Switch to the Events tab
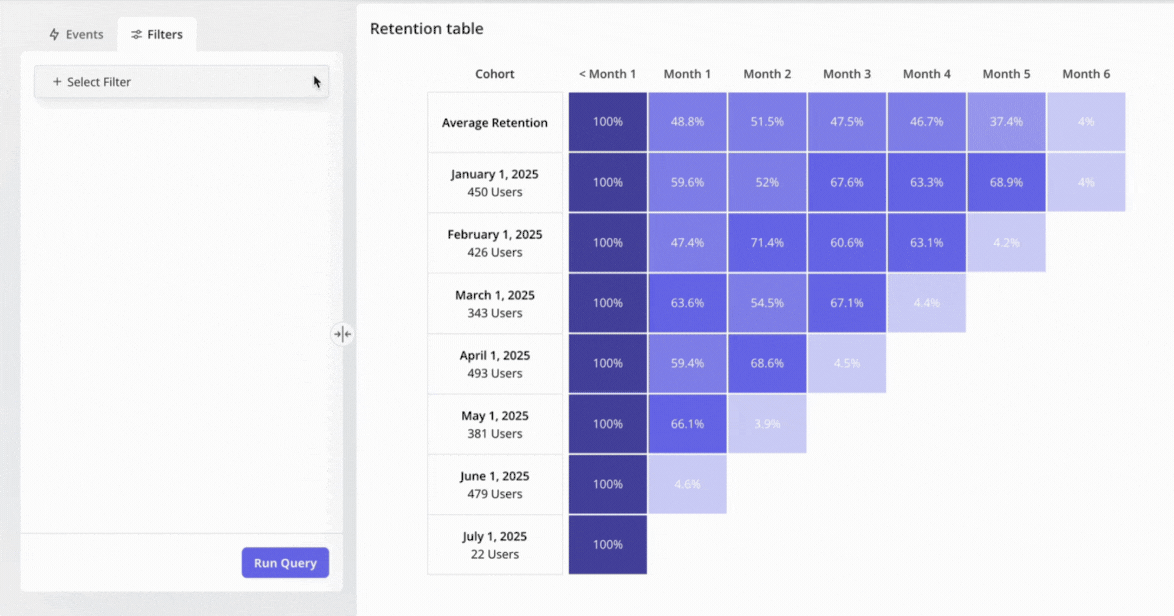The image size is (1174, 616). (x=77, y=34)
